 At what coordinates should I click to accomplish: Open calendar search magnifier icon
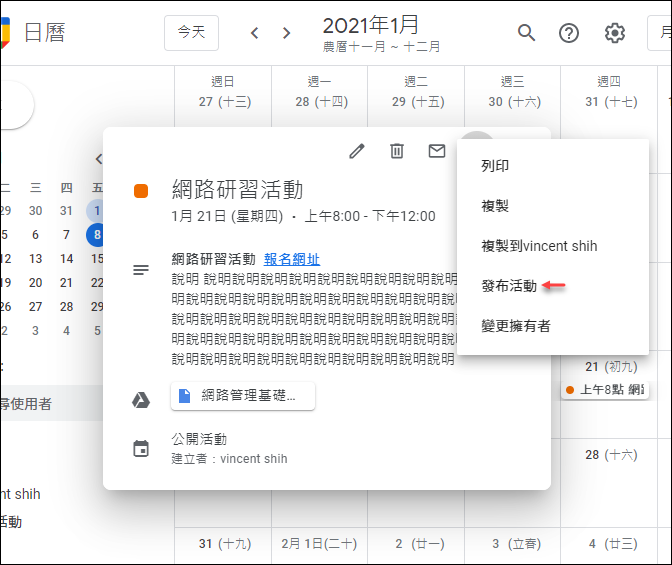coord(526,33)
